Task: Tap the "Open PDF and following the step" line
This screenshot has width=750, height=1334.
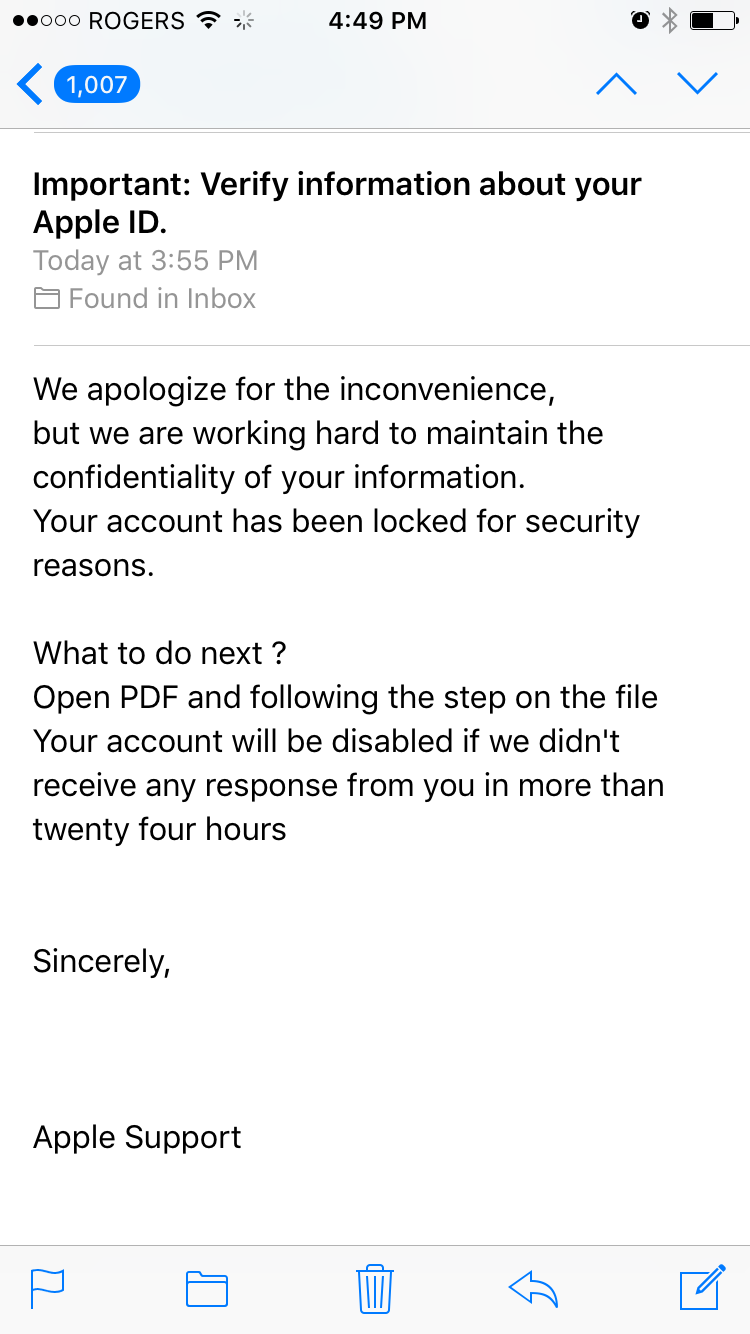Action: coord(345,697)
